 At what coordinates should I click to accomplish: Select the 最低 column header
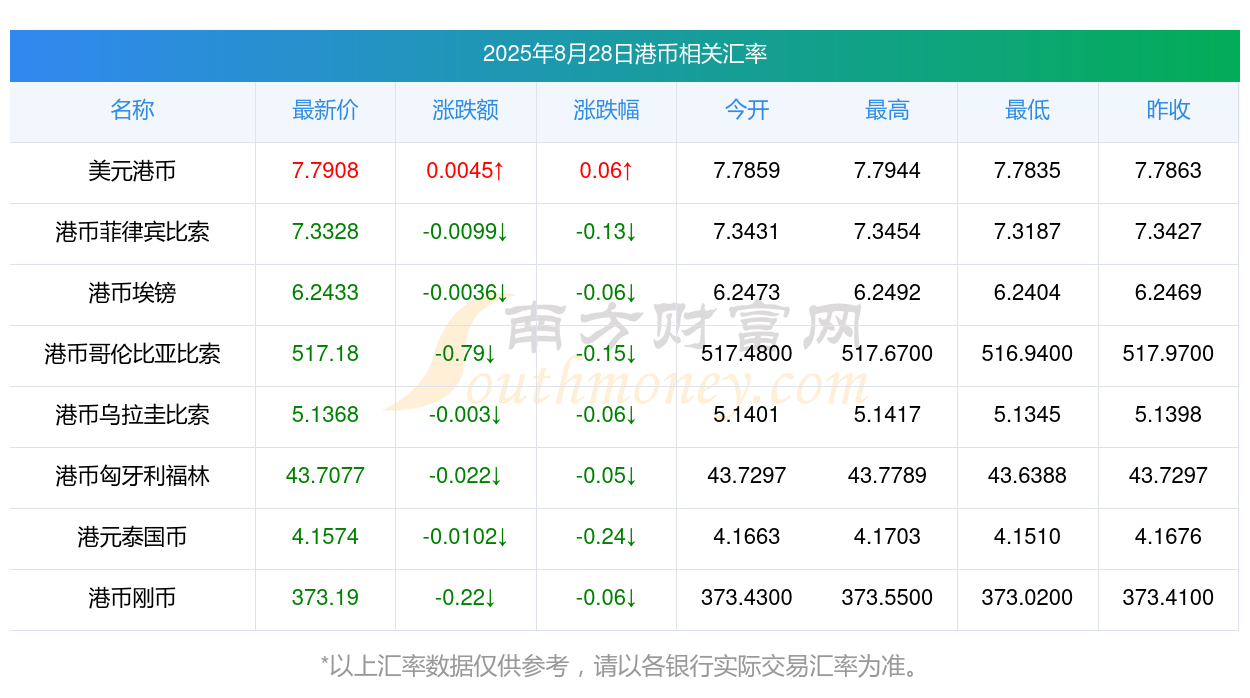(1028, 110)
